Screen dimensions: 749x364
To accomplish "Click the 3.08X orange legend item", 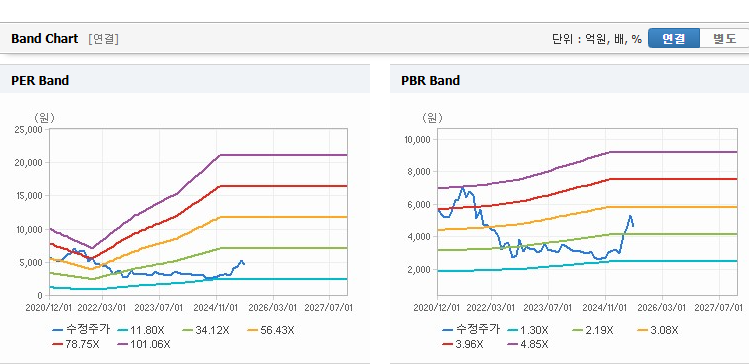I will click(658, 330).
